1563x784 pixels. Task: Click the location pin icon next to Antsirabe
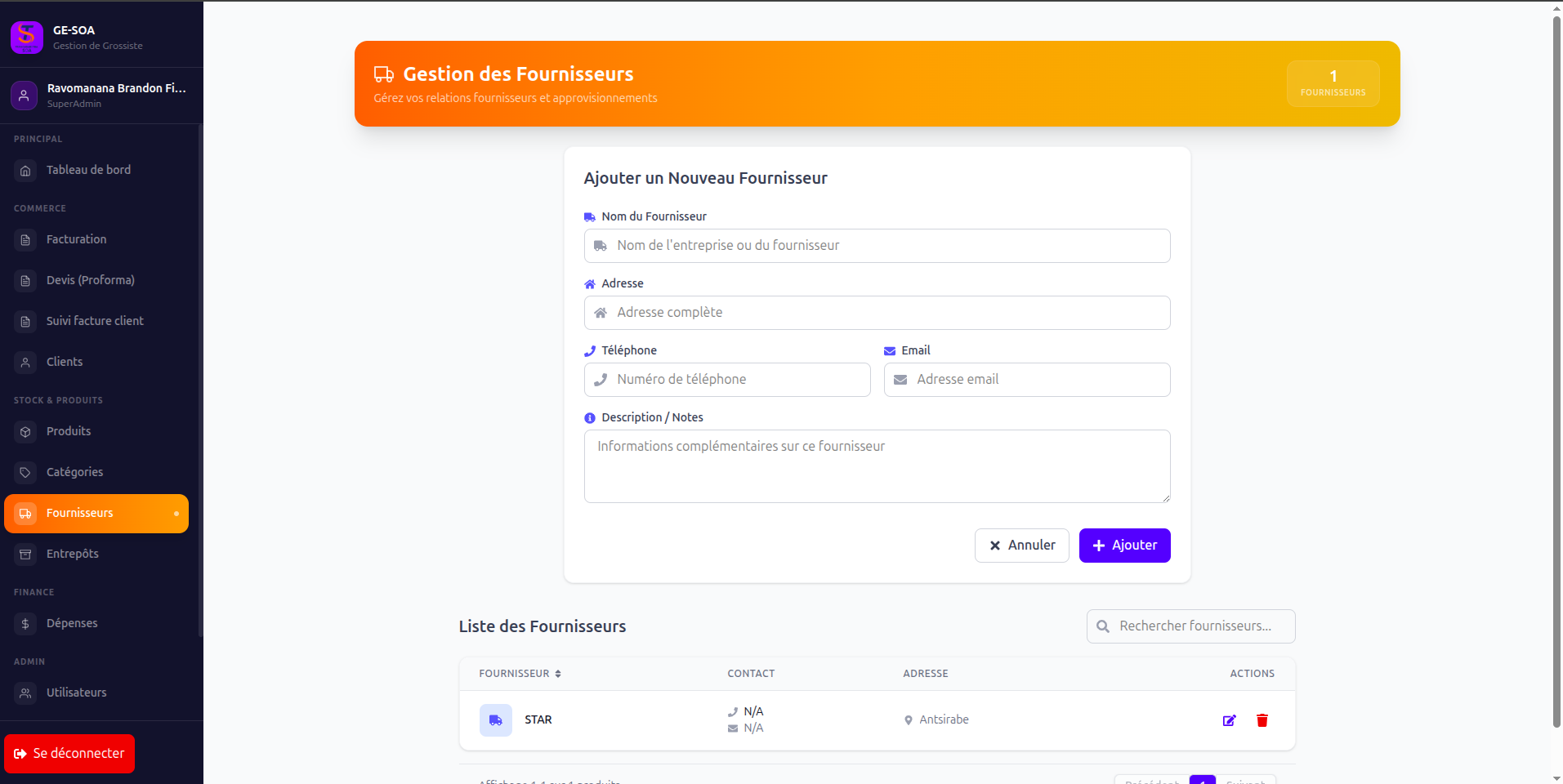point(909,720)
